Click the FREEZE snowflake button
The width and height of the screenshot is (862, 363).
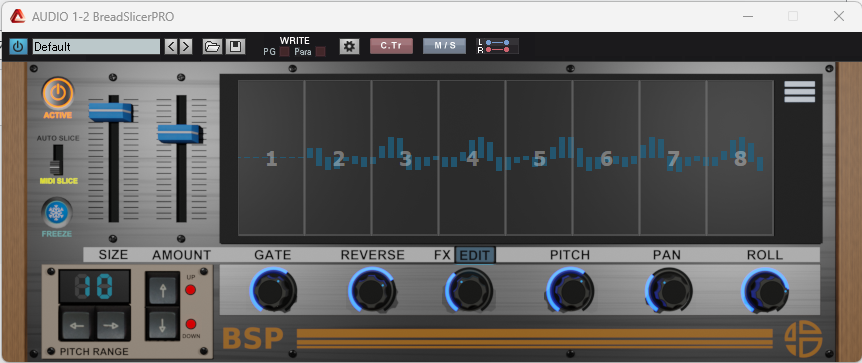[57, 213]
